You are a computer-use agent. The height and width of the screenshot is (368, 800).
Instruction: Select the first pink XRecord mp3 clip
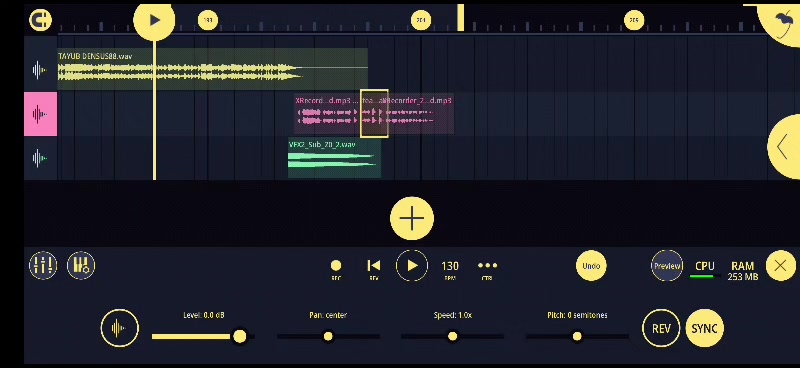click(x=327, y=114)
